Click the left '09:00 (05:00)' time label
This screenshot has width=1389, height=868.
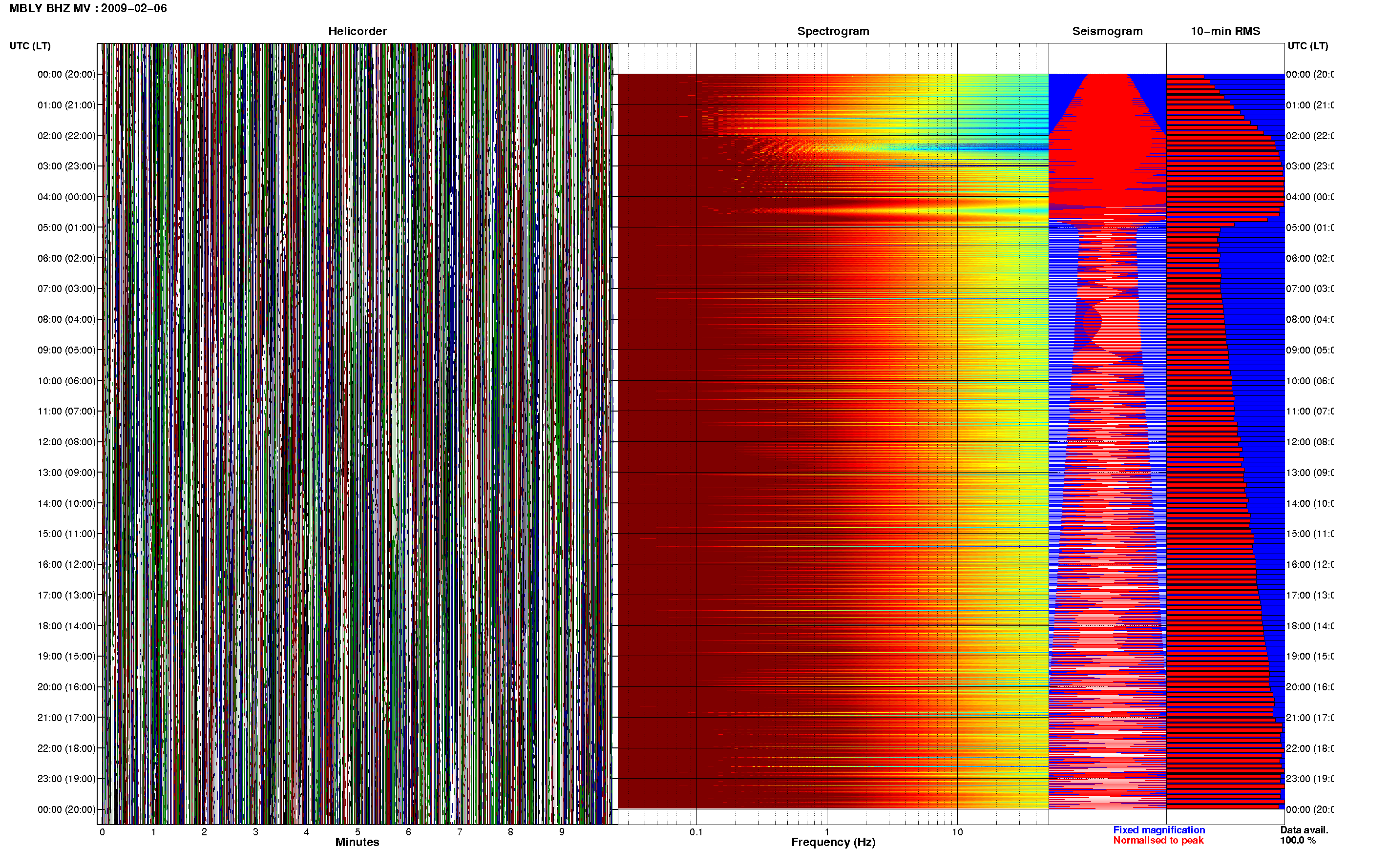[66, 350]
